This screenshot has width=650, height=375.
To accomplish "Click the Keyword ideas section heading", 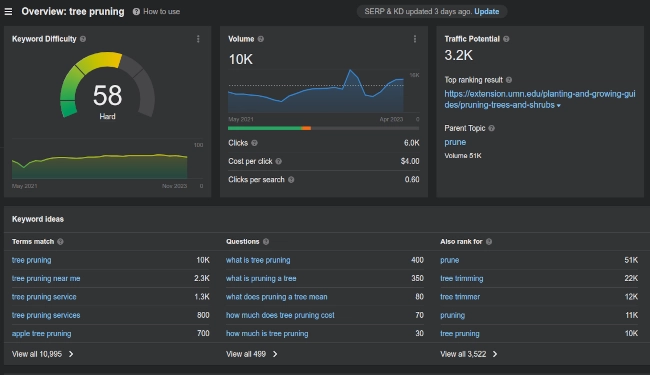I will click(x=38, y=219).
